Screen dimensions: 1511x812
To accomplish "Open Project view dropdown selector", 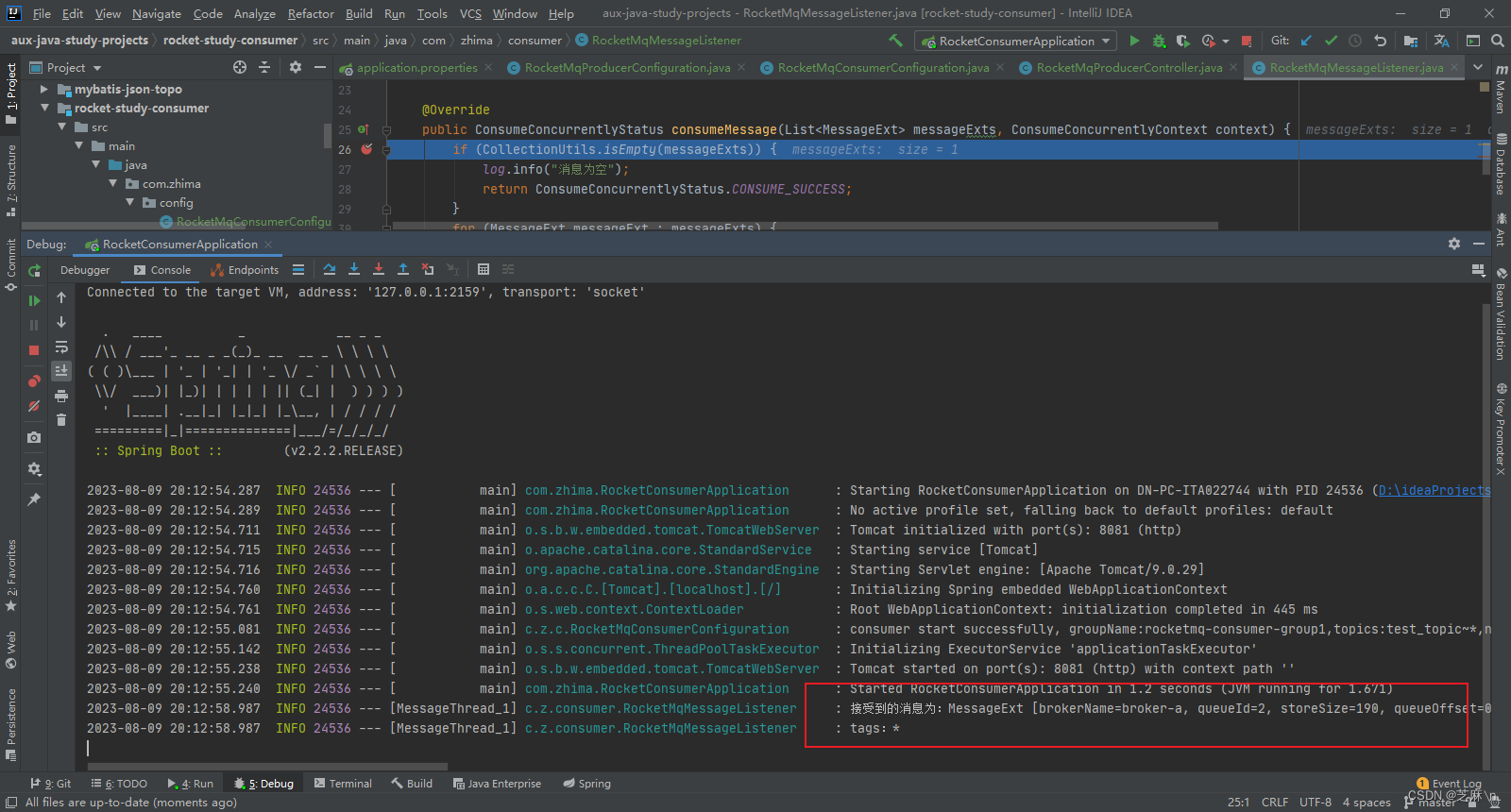I will [66, 68].
